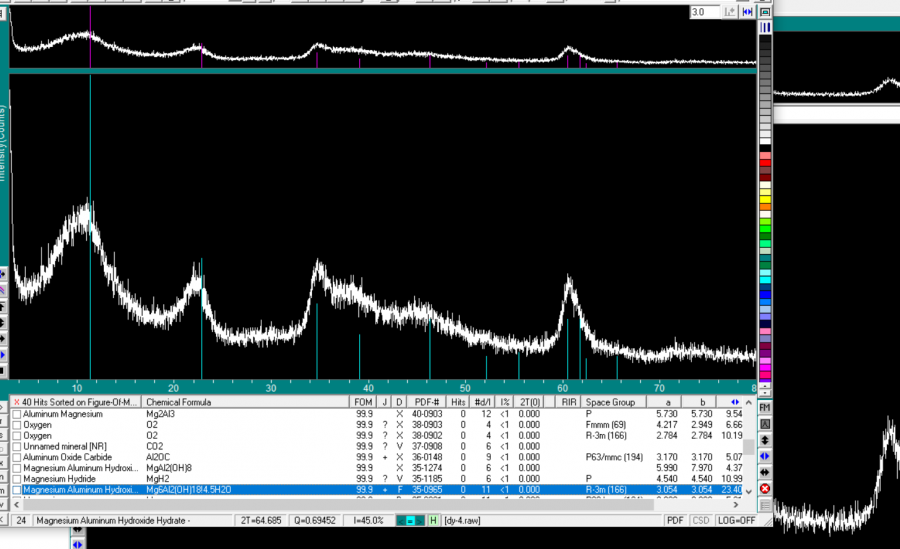Viewport: 900px width, 549px height.
Task: Click the blue fit-width arrows icon at top
Action: point(746,12)
